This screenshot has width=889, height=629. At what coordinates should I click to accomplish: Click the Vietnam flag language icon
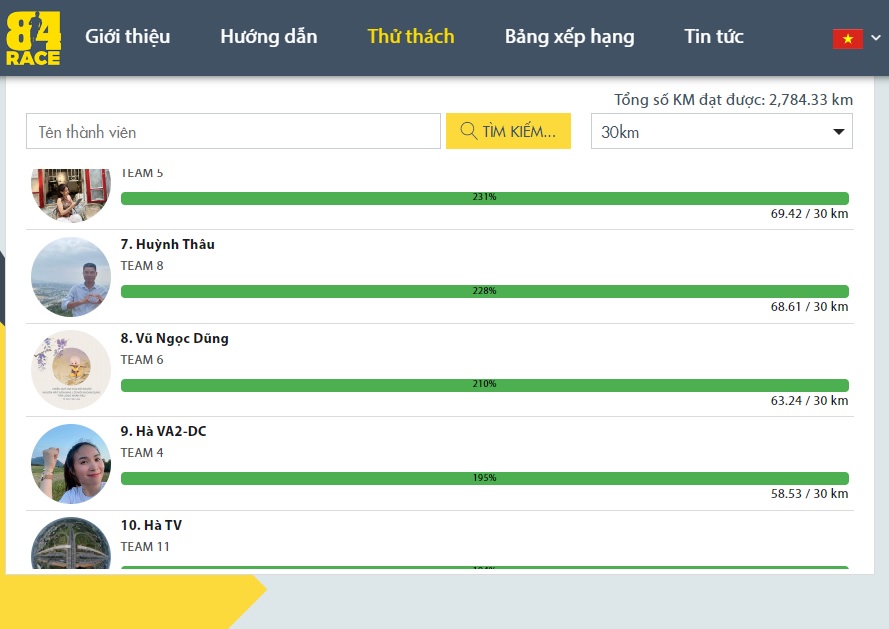coord(847,38)
